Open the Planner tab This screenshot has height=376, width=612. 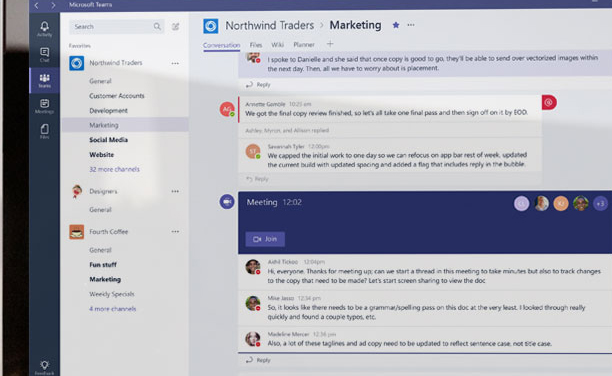click(304, 45)
